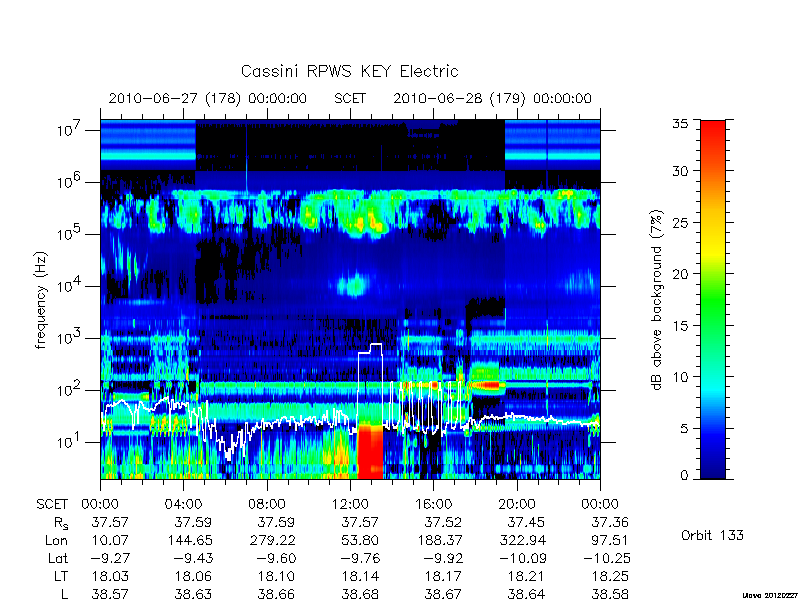Select Rs value 37.36
The image size is (800, 600).
[x=610, y=522]
